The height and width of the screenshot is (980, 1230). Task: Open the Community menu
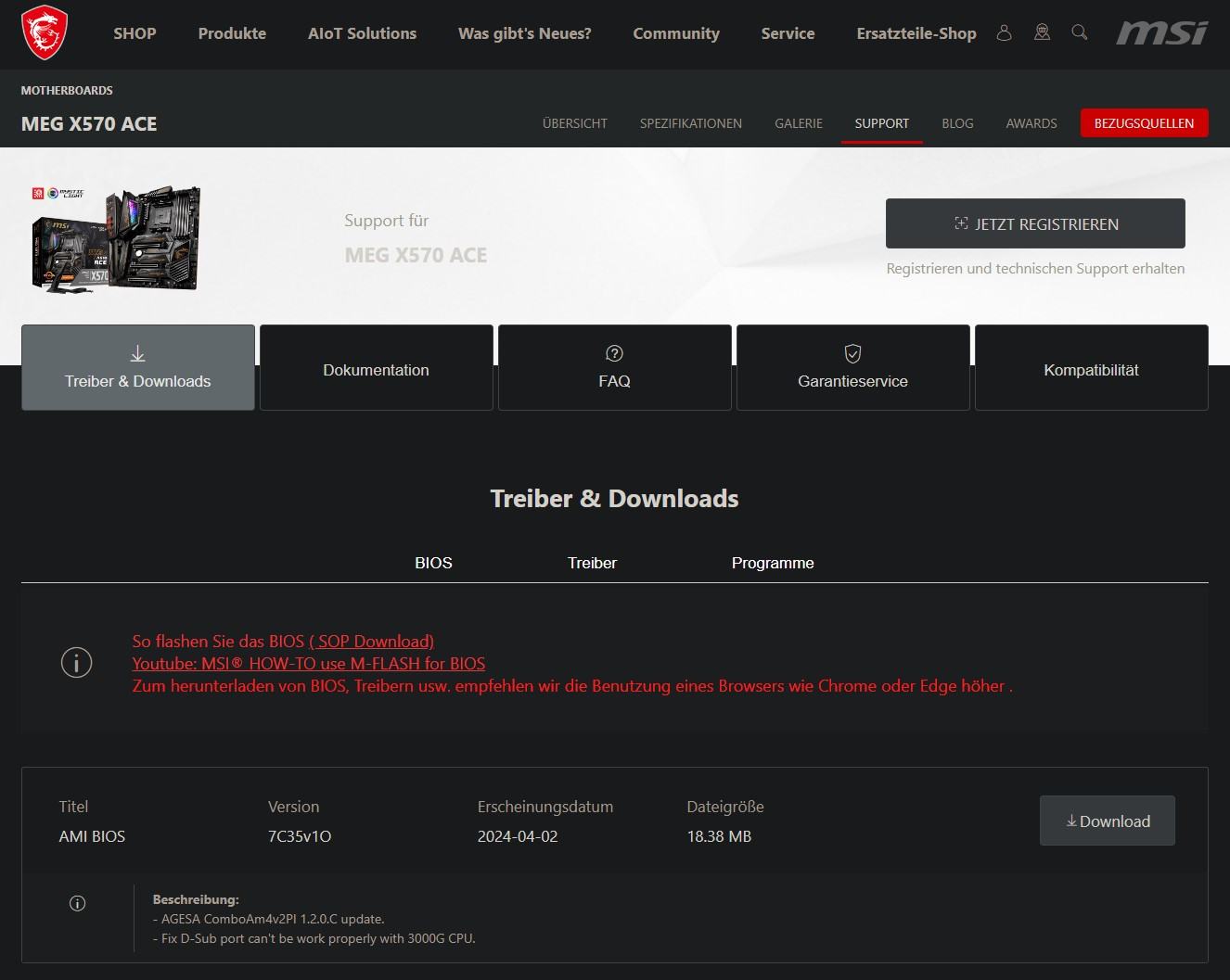pos(676,33)
